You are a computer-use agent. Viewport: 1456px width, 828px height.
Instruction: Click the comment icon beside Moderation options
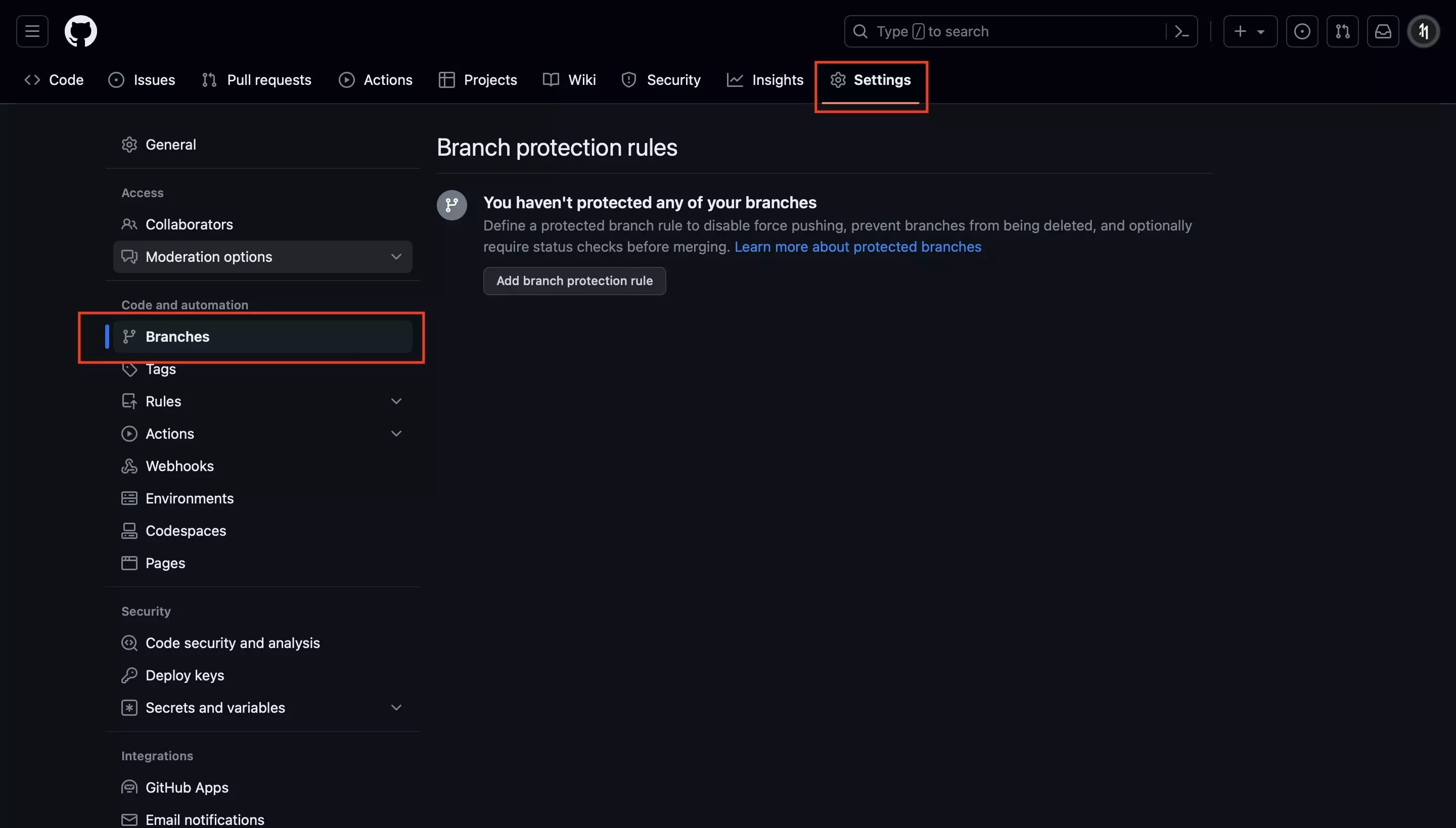[129, 256]
